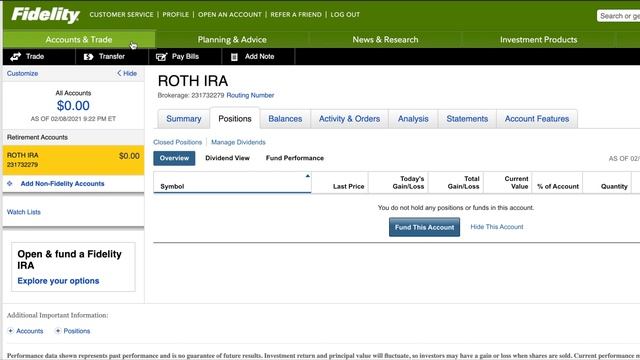The image size is (640, 360).
Task: Select the ROTH IRA account row
Action: pyautogui.click(x=73, y=160)
